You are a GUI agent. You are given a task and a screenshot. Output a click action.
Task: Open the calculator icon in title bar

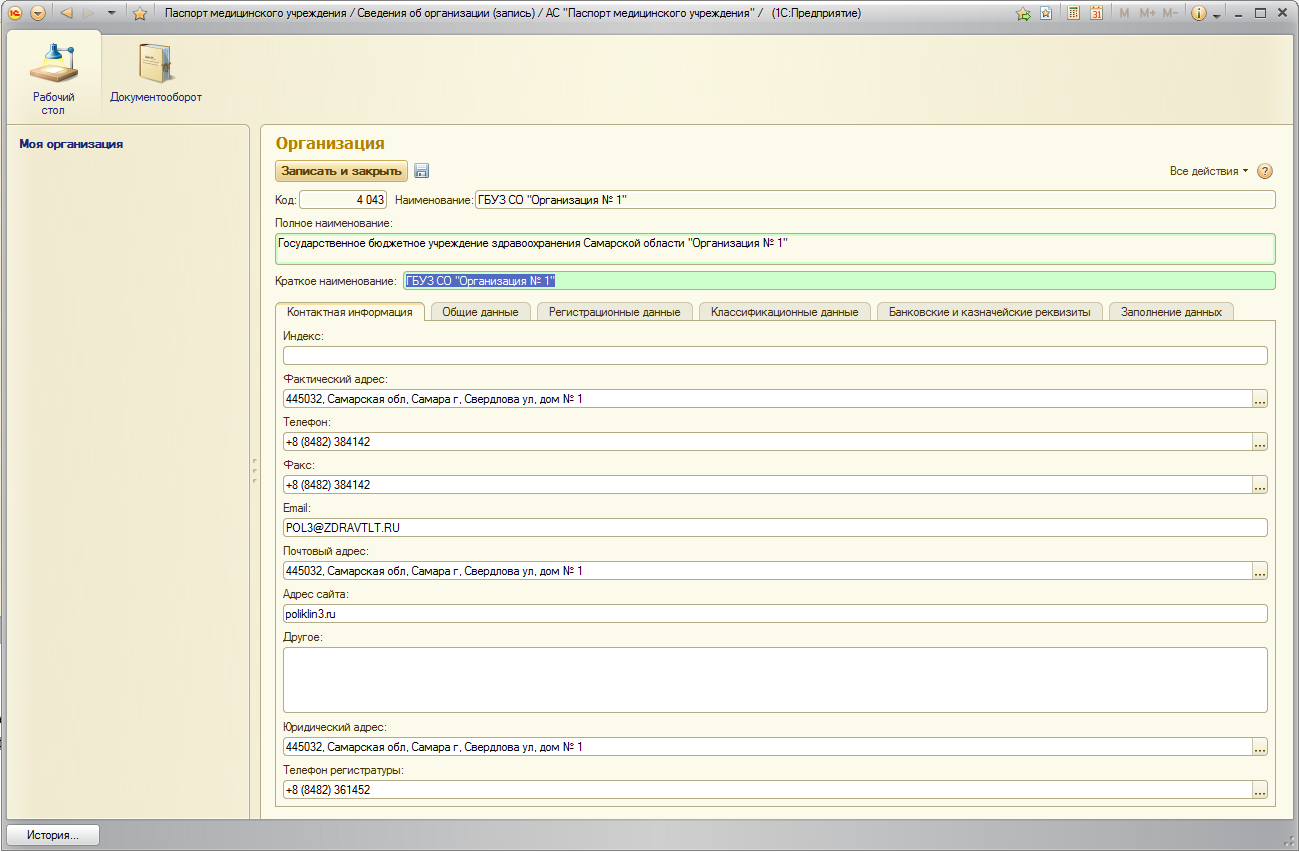[x=1073, y=13]
